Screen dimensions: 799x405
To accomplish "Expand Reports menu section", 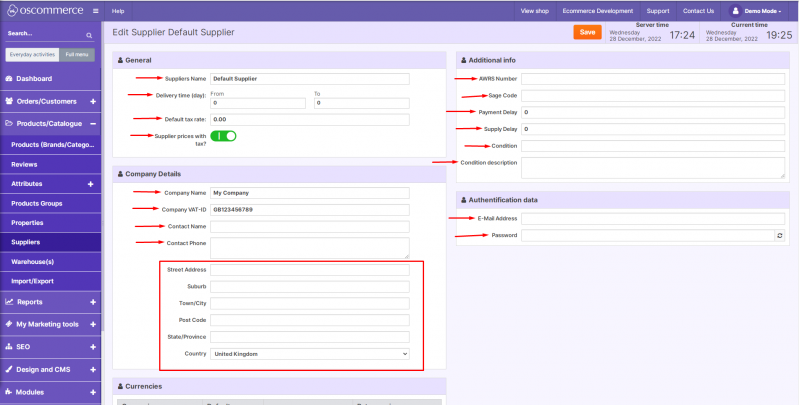I will (93, 302).
